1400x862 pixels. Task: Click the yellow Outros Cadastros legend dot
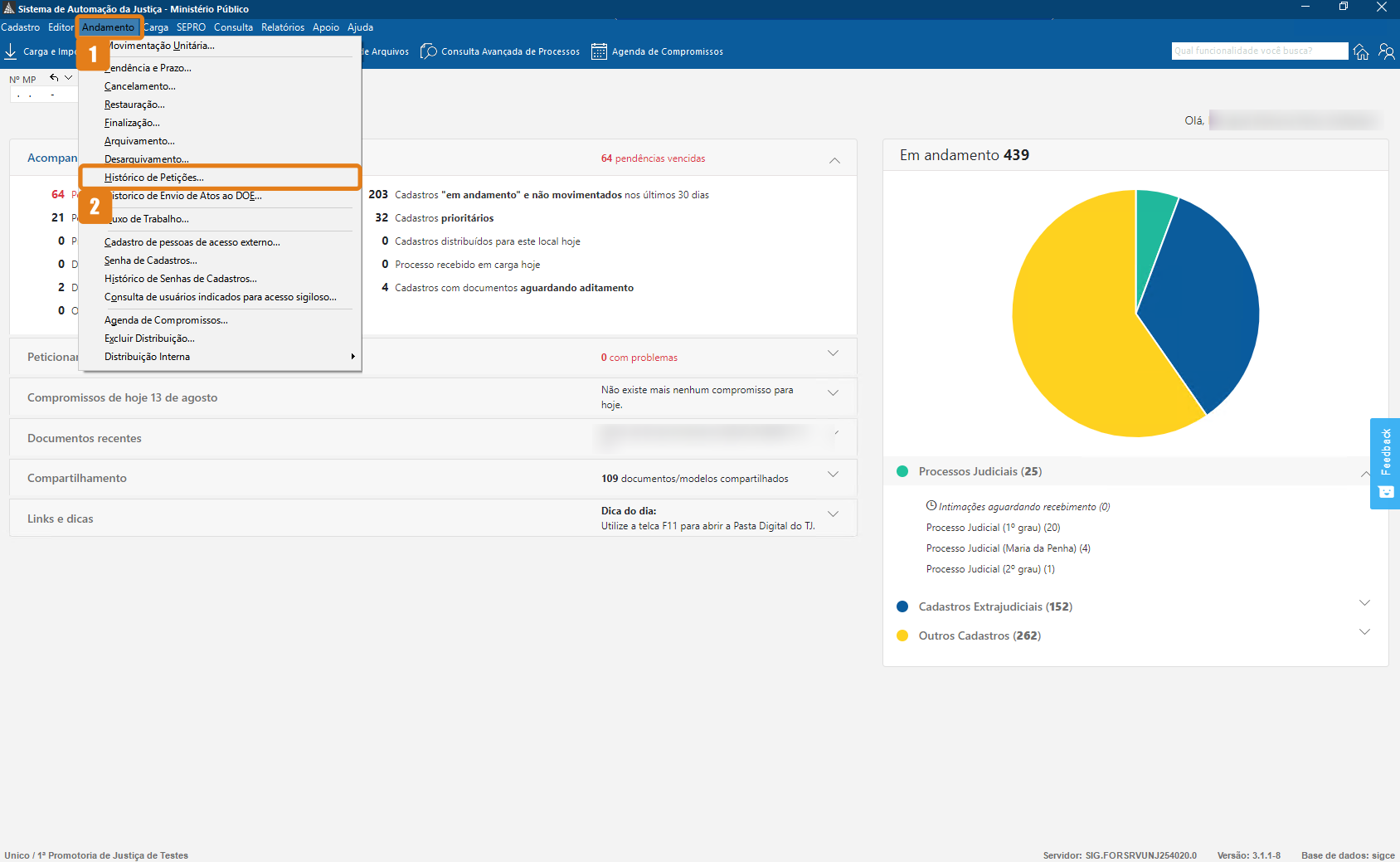pyautogui.click(x=902, y=636)
